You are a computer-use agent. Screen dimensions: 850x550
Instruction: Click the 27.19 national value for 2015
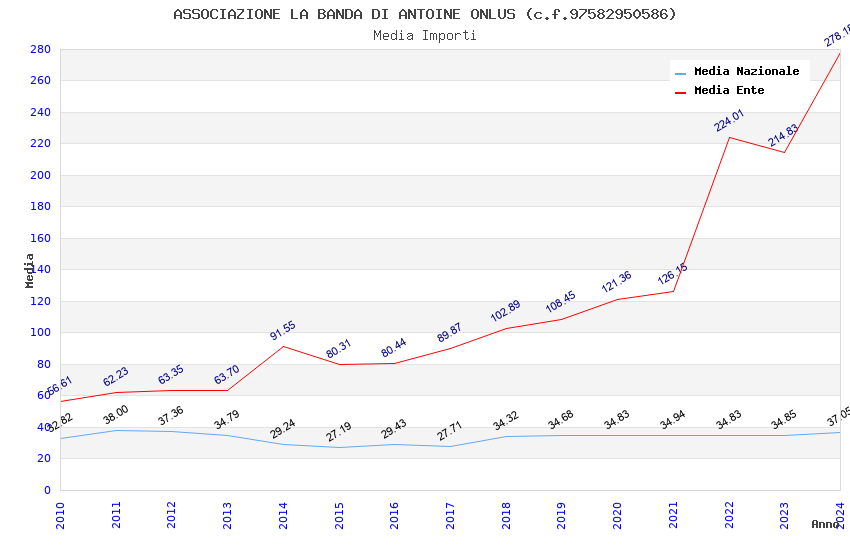click(x=339, y=432)
